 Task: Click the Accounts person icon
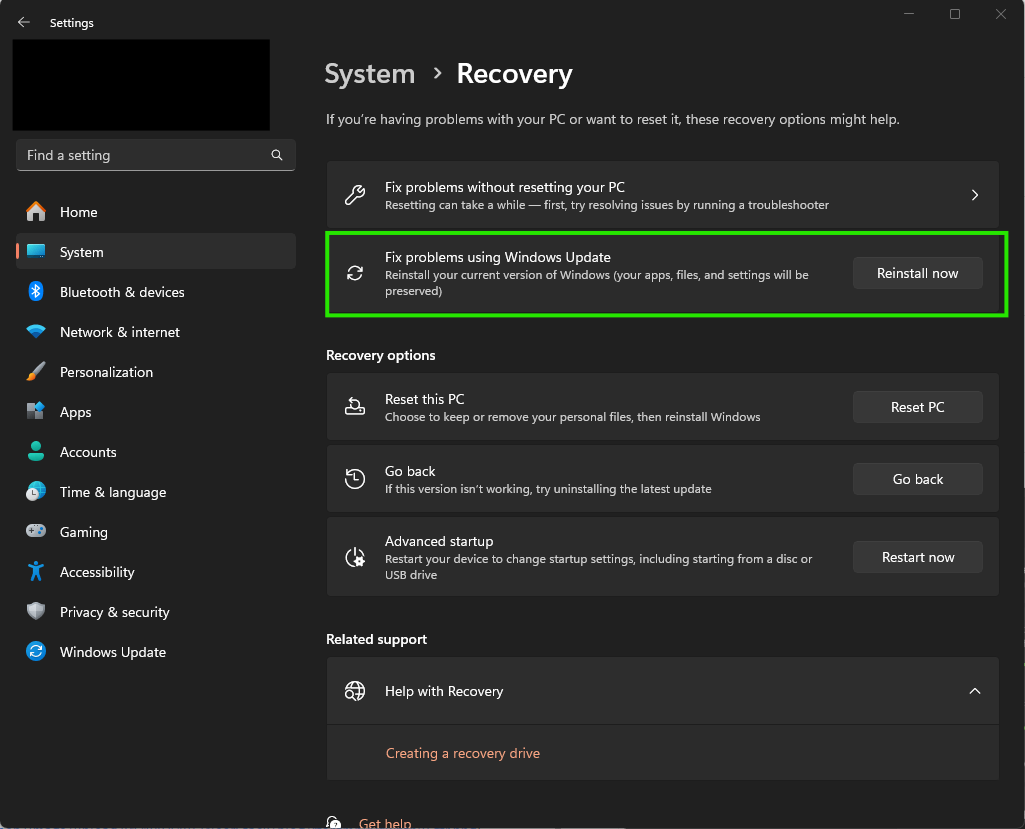point(36,451)
